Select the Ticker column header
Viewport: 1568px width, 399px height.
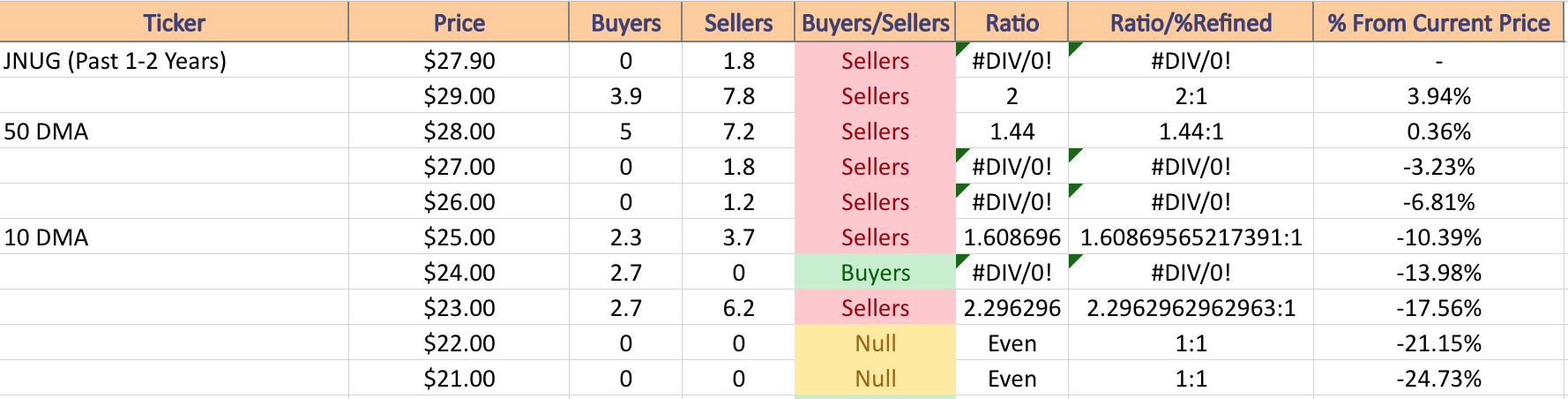pos(174,22)
